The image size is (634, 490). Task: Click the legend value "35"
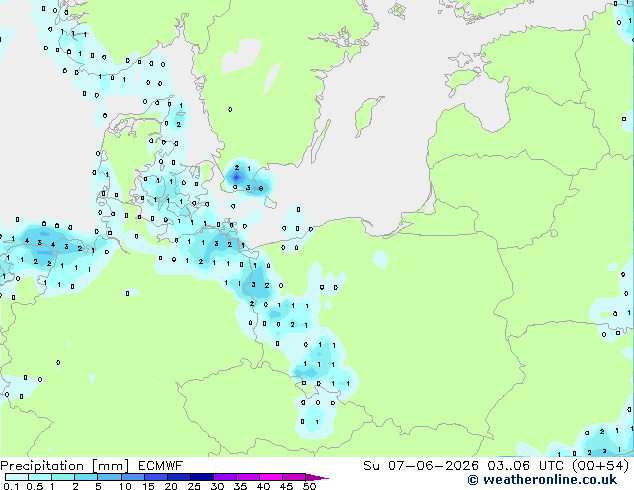[x=240, y=486]
